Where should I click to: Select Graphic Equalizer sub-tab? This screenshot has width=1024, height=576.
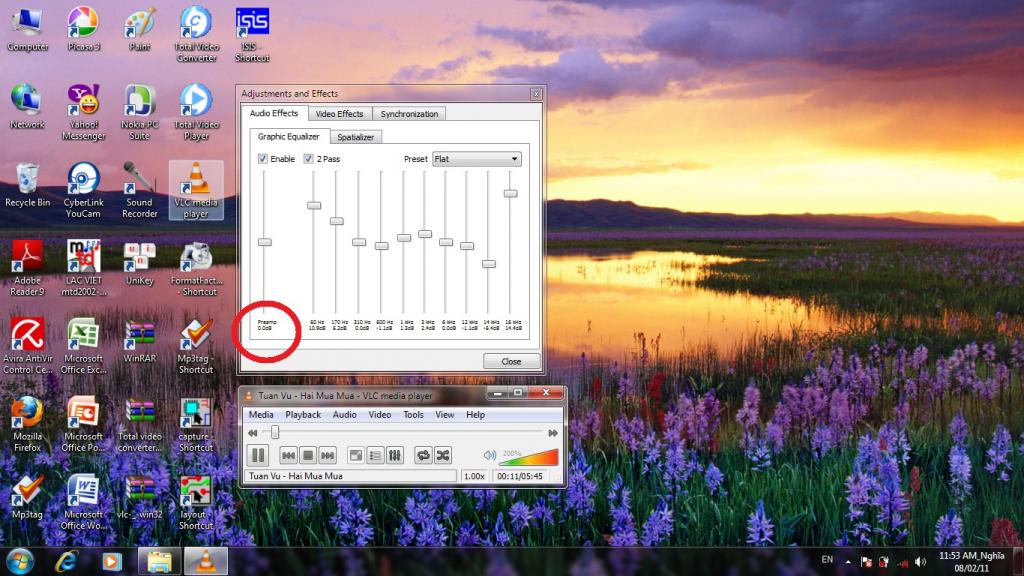[x=289, y=136]
